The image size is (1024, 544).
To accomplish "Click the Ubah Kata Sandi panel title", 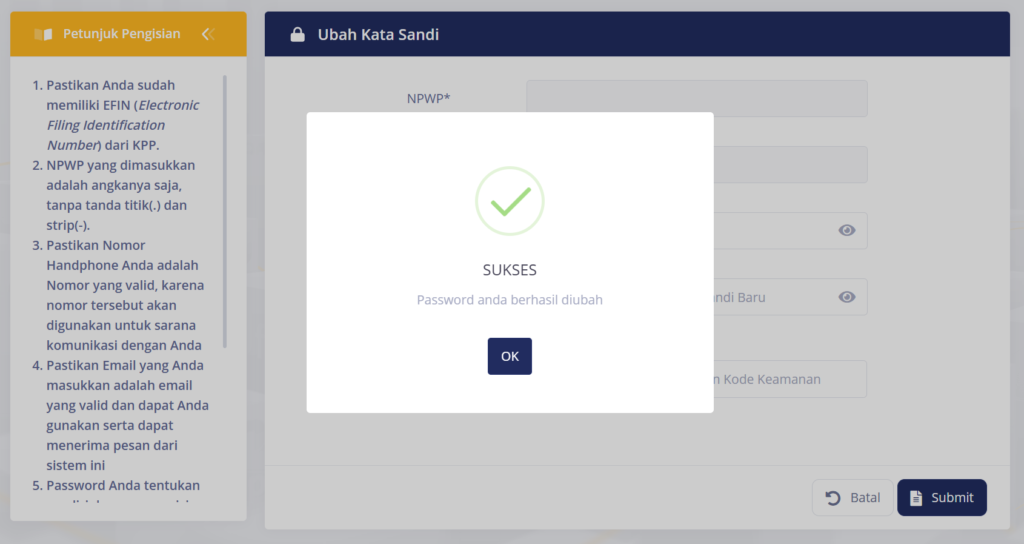I will tap(378, 35).
